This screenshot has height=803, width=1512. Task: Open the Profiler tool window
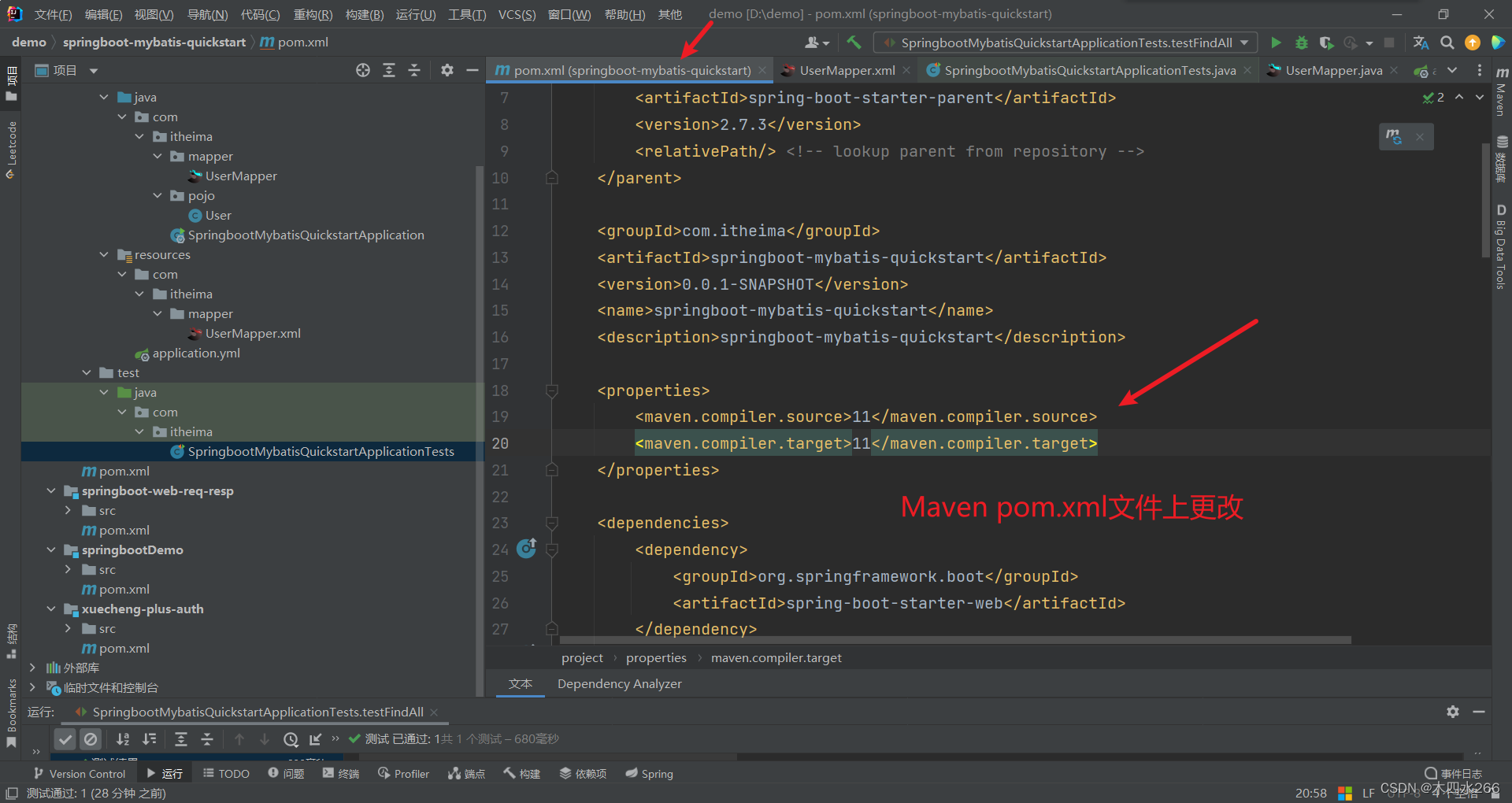pyautogui.click(x=403, y=774)
